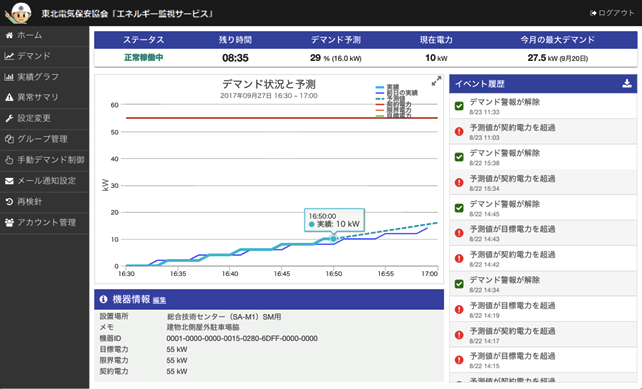Open the 再検針 menu item
This screenshot has width=642, height=389.
[44, 201]
